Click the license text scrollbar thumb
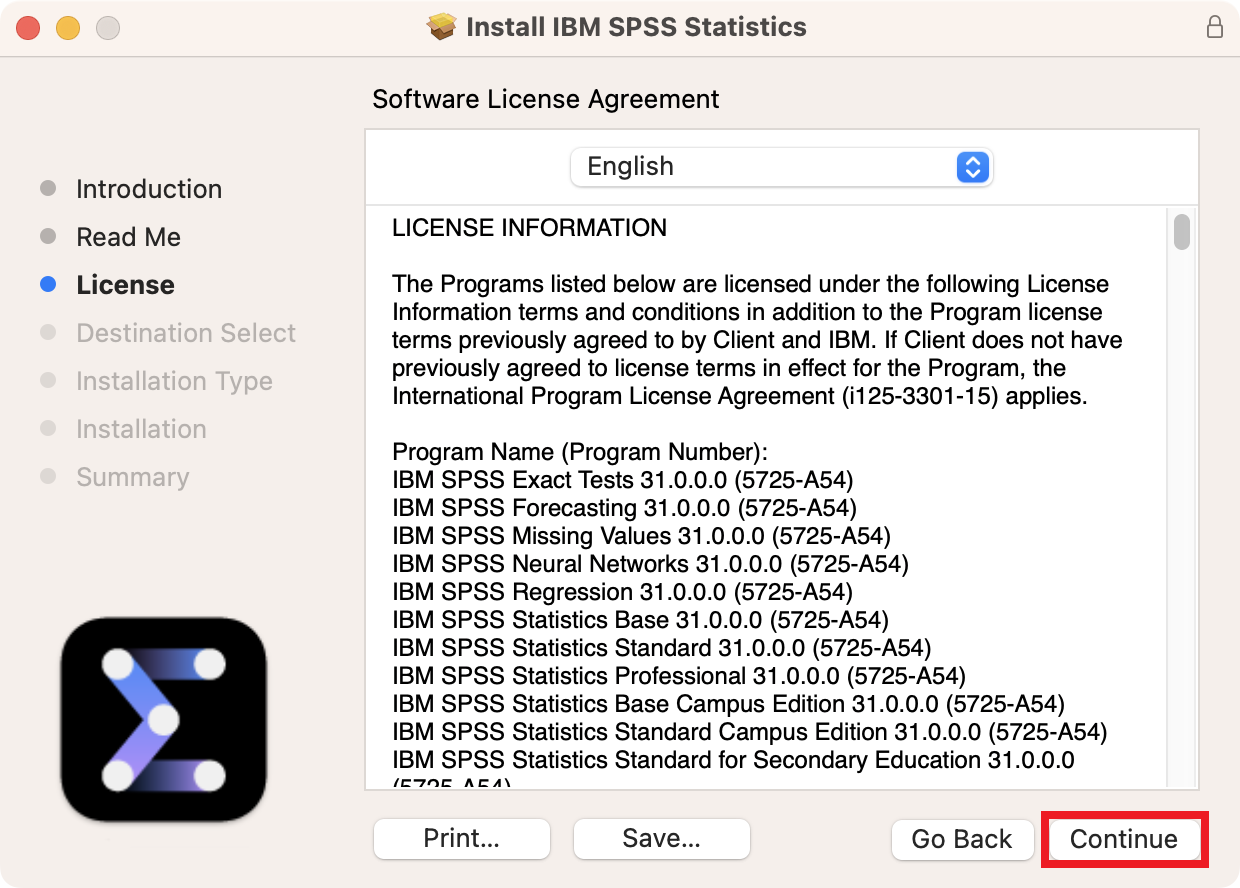1240x888 pixels. (x=1182, y=232)
